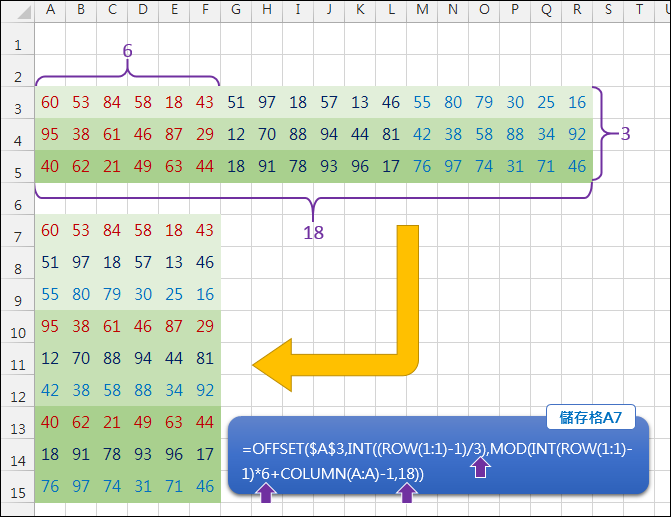Click cell G3 containing 51
671x517 pixels.
point(236,103)
